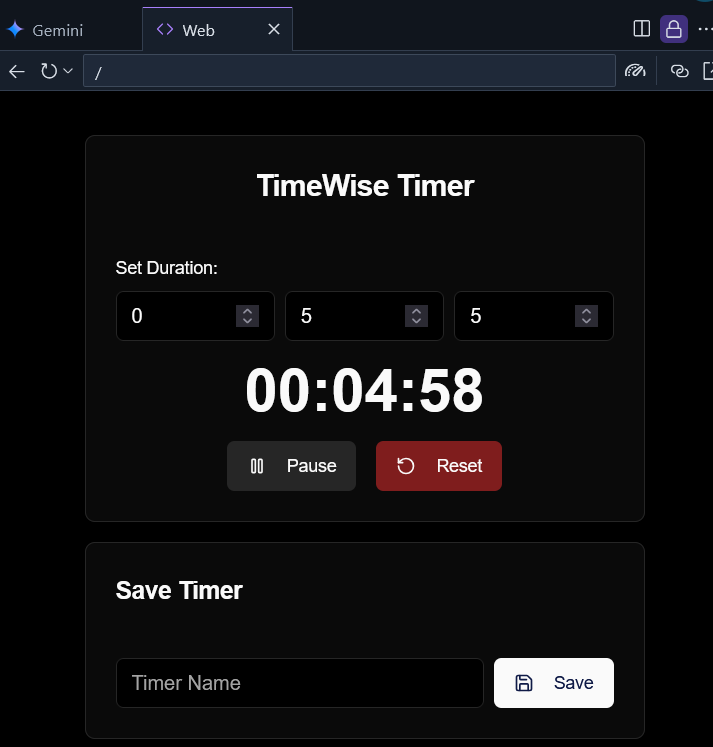Select the Web tab

tap(198, 30)
